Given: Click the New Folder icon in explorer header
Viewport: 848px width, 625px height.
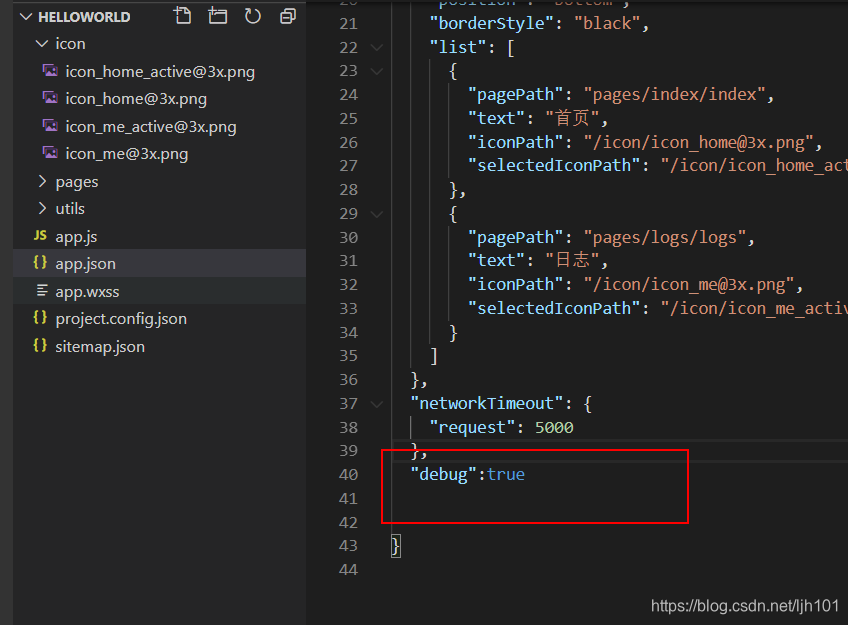Looking at the screenshot, I should [217, 16].
